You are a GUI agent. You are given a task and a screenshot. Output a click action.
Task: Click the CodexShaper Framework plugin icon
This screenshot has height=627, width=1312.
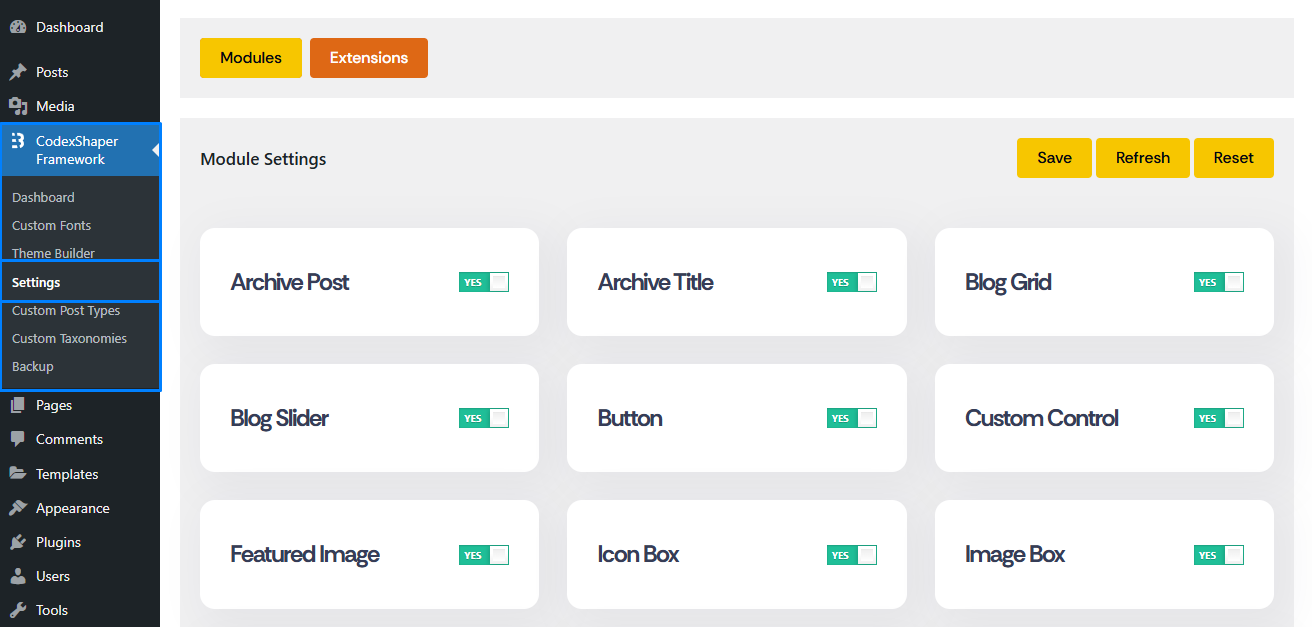(17, 141)
